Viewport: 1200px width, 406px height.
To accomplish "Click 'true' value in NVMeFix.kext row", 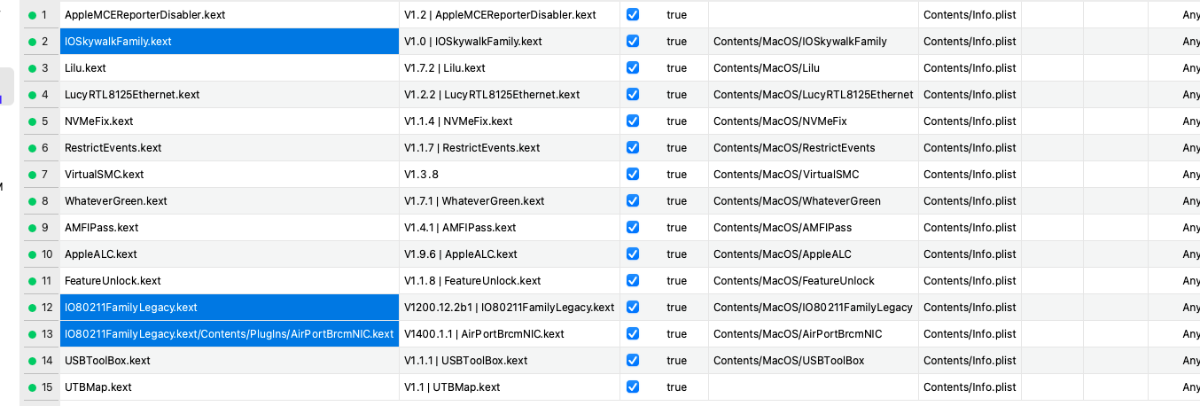I will click(677, 121).
